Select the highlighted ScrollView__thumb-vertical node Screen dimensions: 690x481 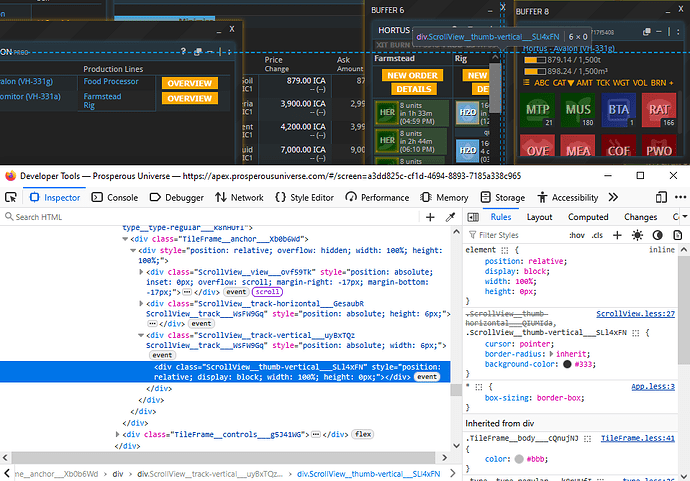[x=225, y=372]
